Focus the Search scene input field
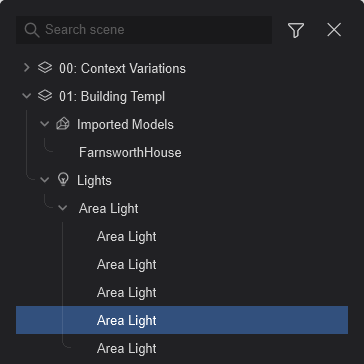The width and height of the screenshot is (364, 364). click(x=144, y=30)
